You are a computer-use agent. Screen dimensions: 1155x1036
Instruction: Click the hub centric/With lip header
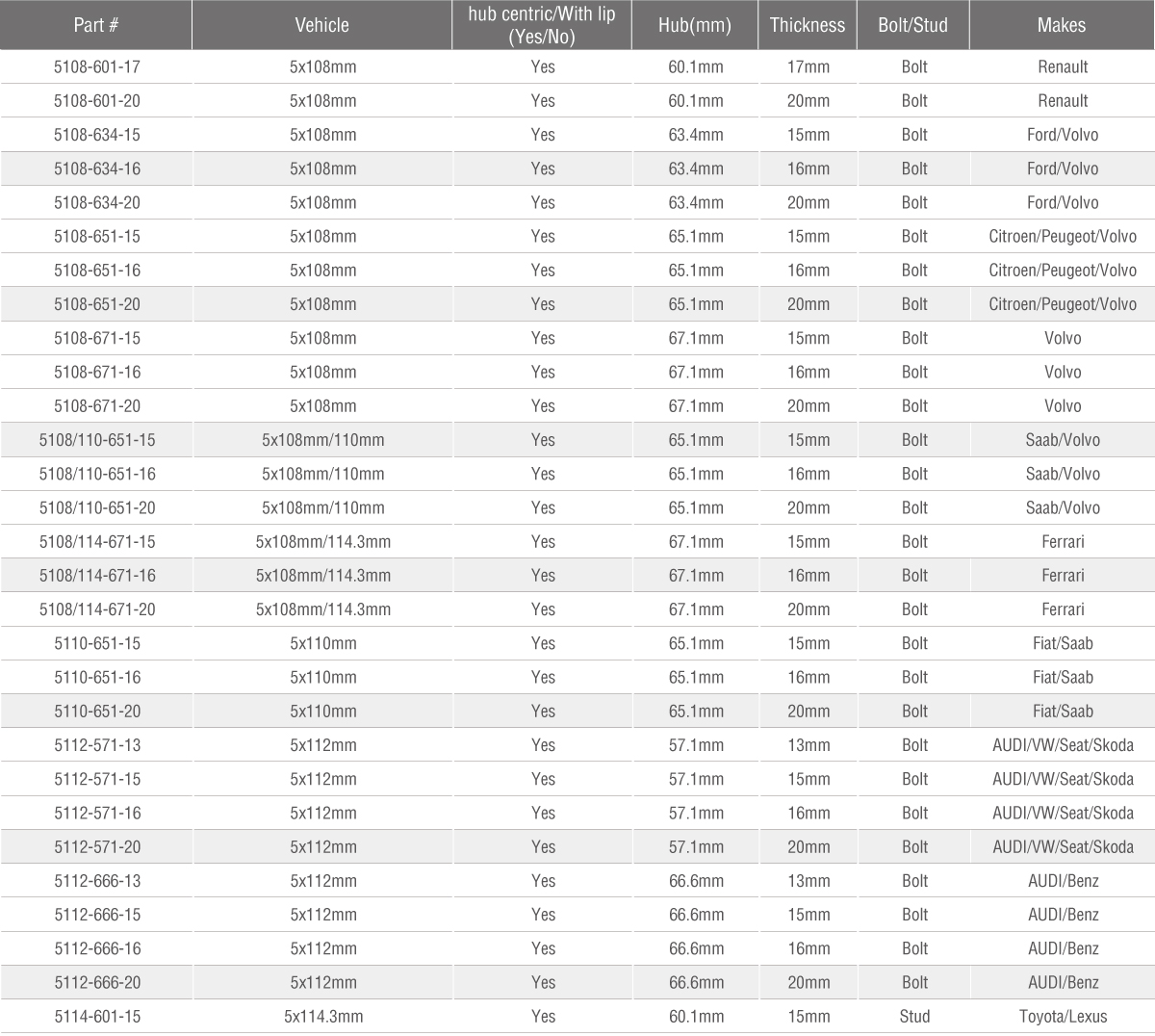542,25
